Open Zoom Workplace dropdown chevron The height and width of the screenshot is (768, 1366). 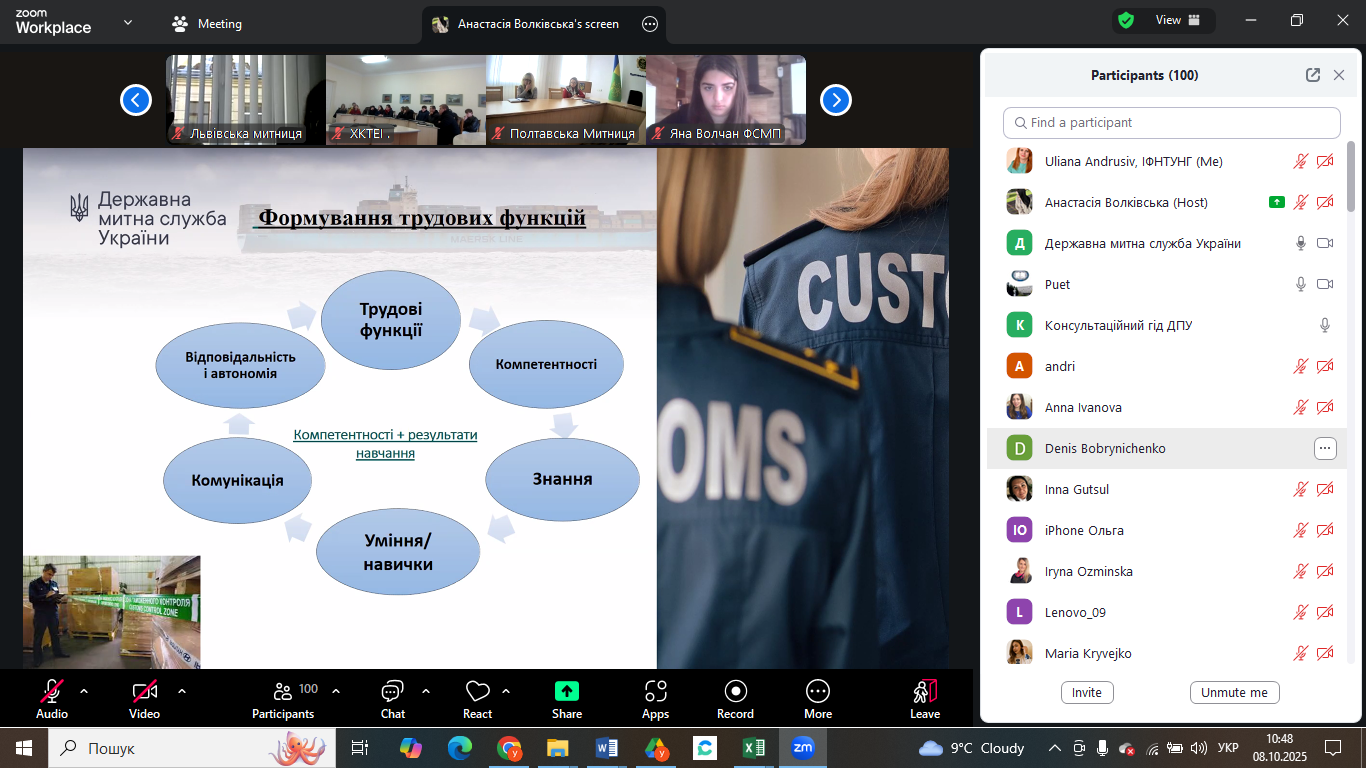(x=128, y=22)
